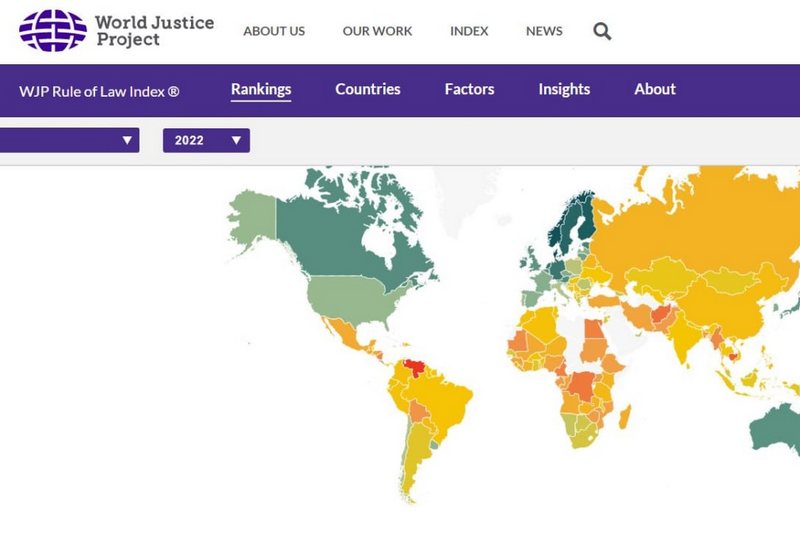Expand the 2022 year dropdown

[x=206, y=141]
